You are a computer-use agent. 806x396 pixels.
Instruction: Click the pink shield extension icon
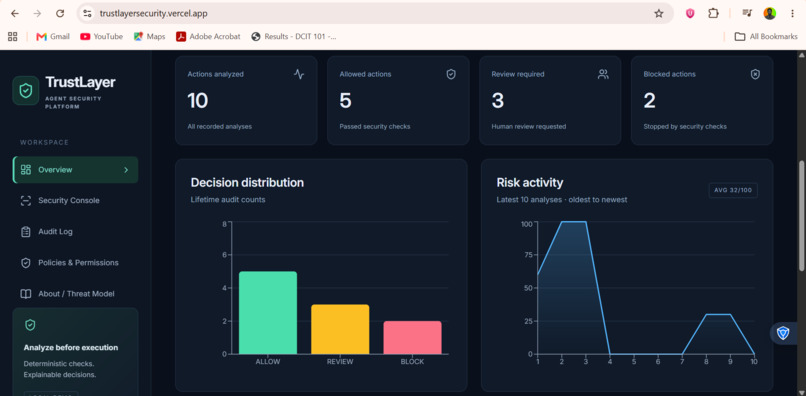pos(690,14)
